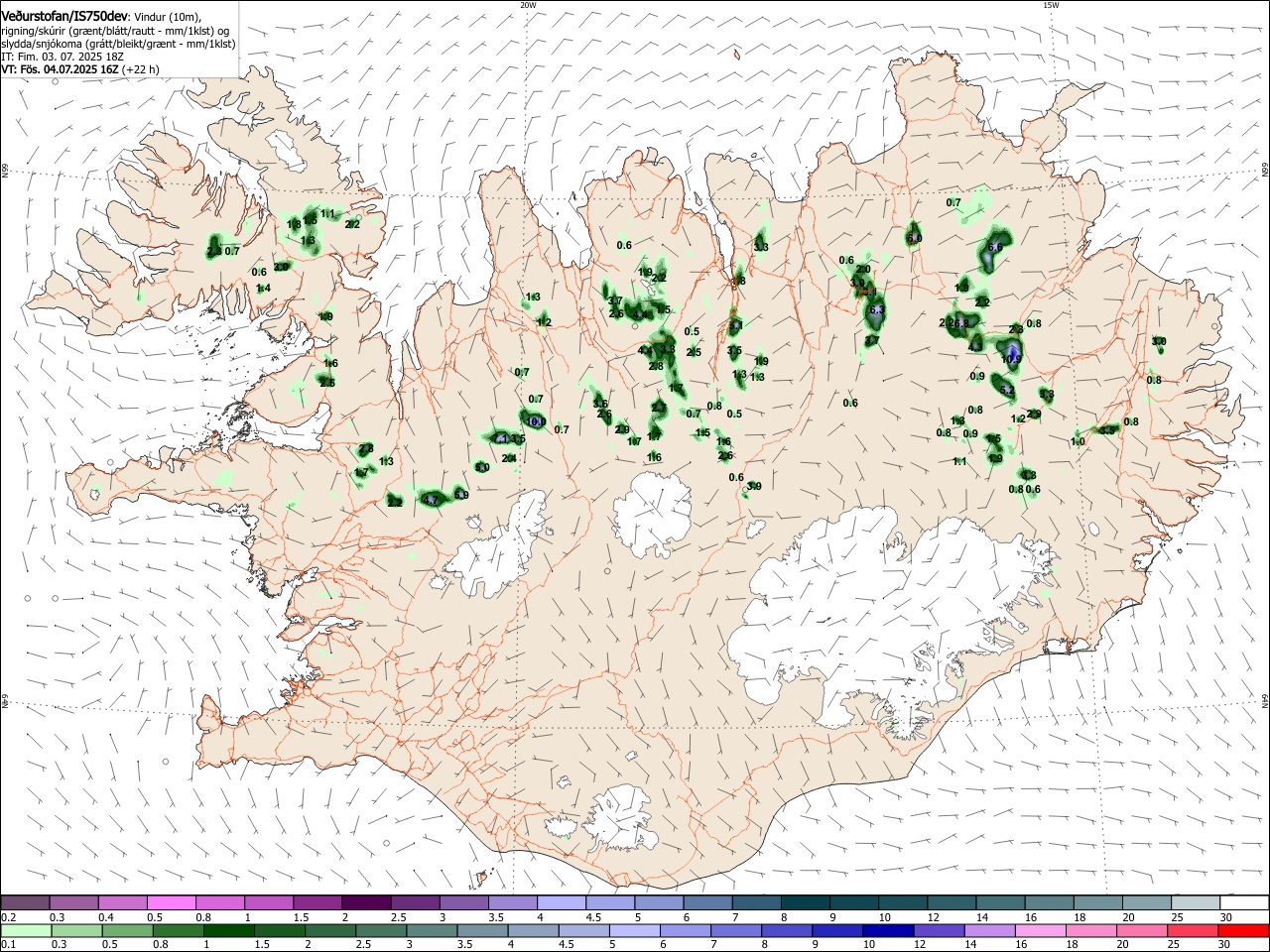Viewport: 1270px width, 952px height.
Task: Click the Veðurstofan/IS750dev title text
Action: 64,16
